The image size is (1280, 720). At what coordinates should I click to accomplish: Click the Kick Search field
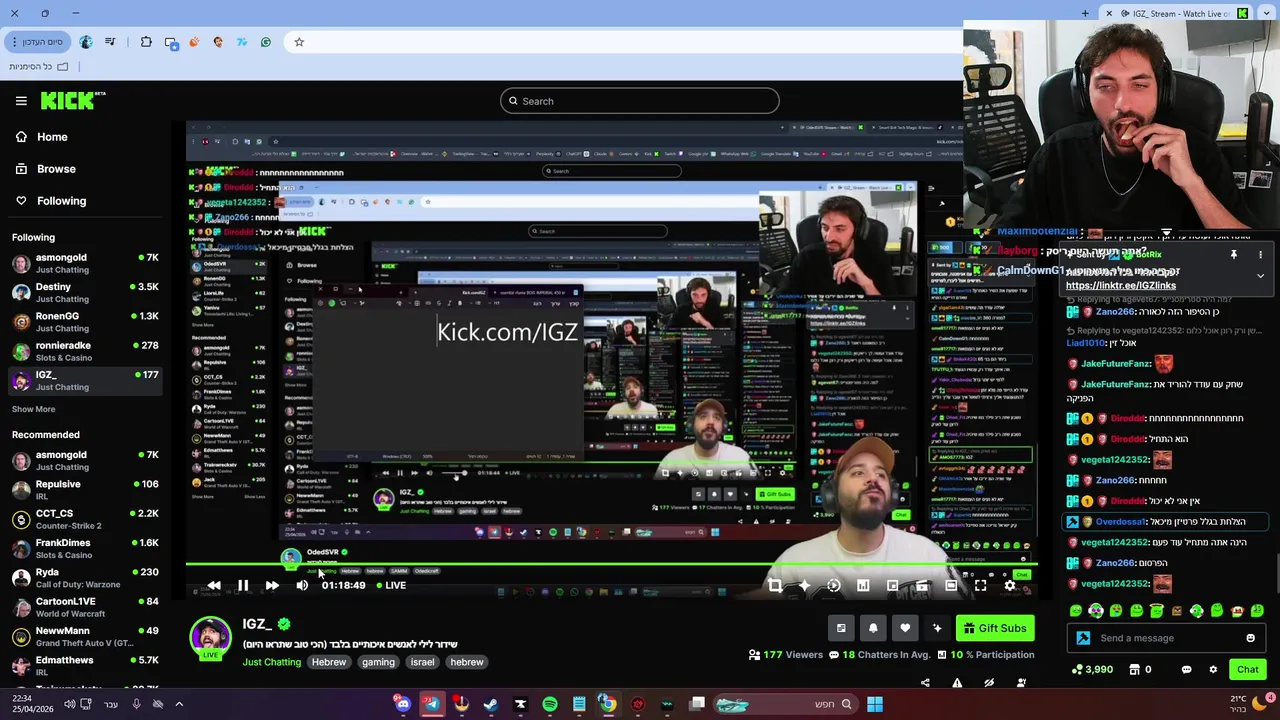(x=640, y=101)
